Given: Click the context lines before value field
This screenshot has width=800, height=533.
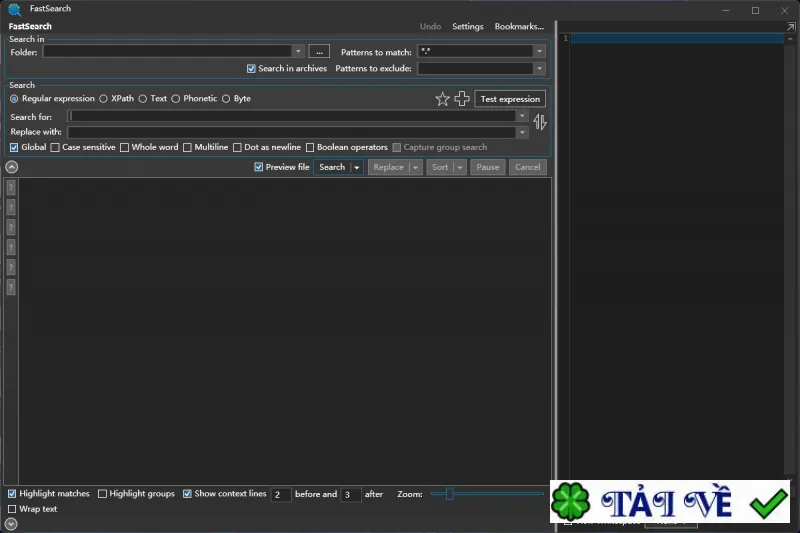Looking at the screenshot, I should click(281, 494).
